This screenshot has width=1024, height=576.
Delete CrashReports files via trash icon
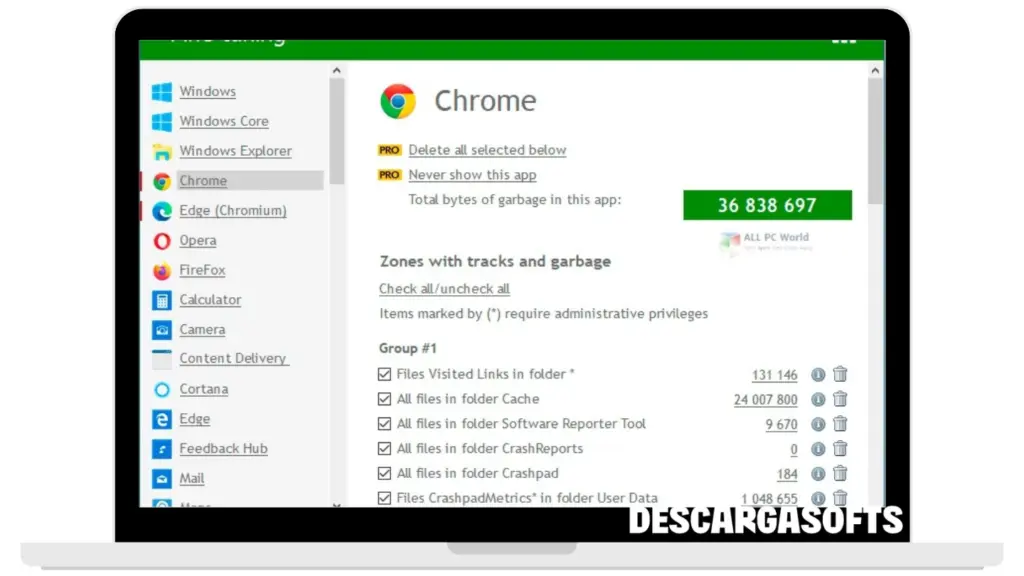coord(840,449)
